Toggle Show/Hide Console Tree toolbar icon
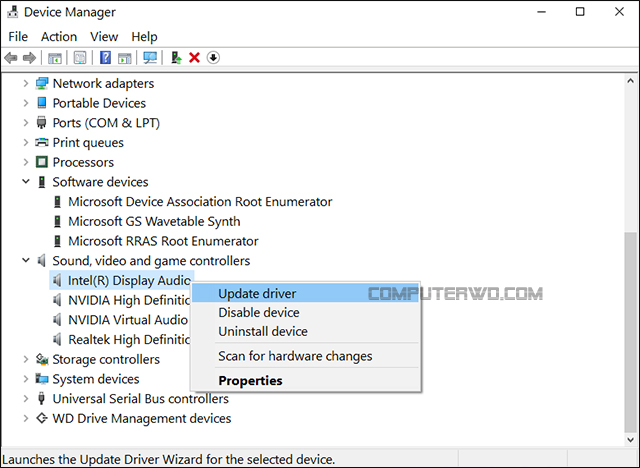Image resolution: width=640 pixels, height=468 pixels. click(55, 58)
